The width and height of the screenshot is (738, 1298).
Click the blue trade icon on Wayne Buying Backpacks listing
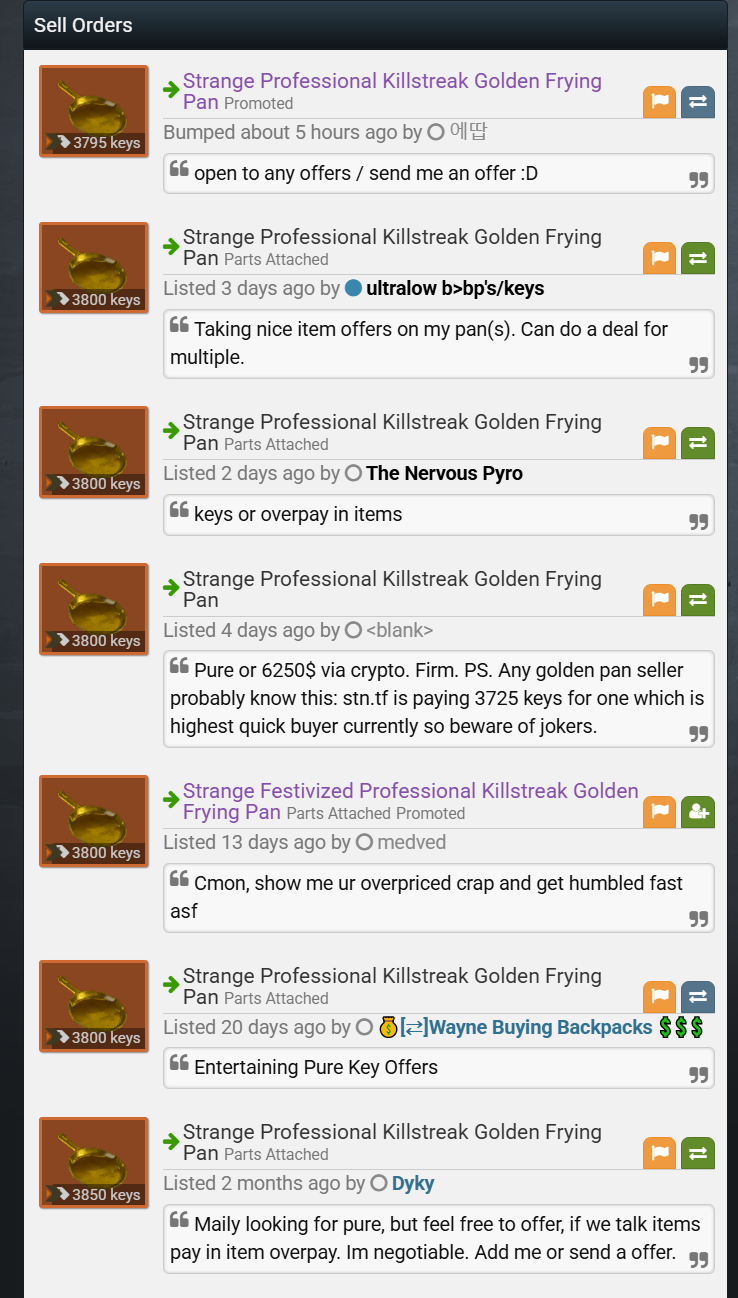(698, 997)
